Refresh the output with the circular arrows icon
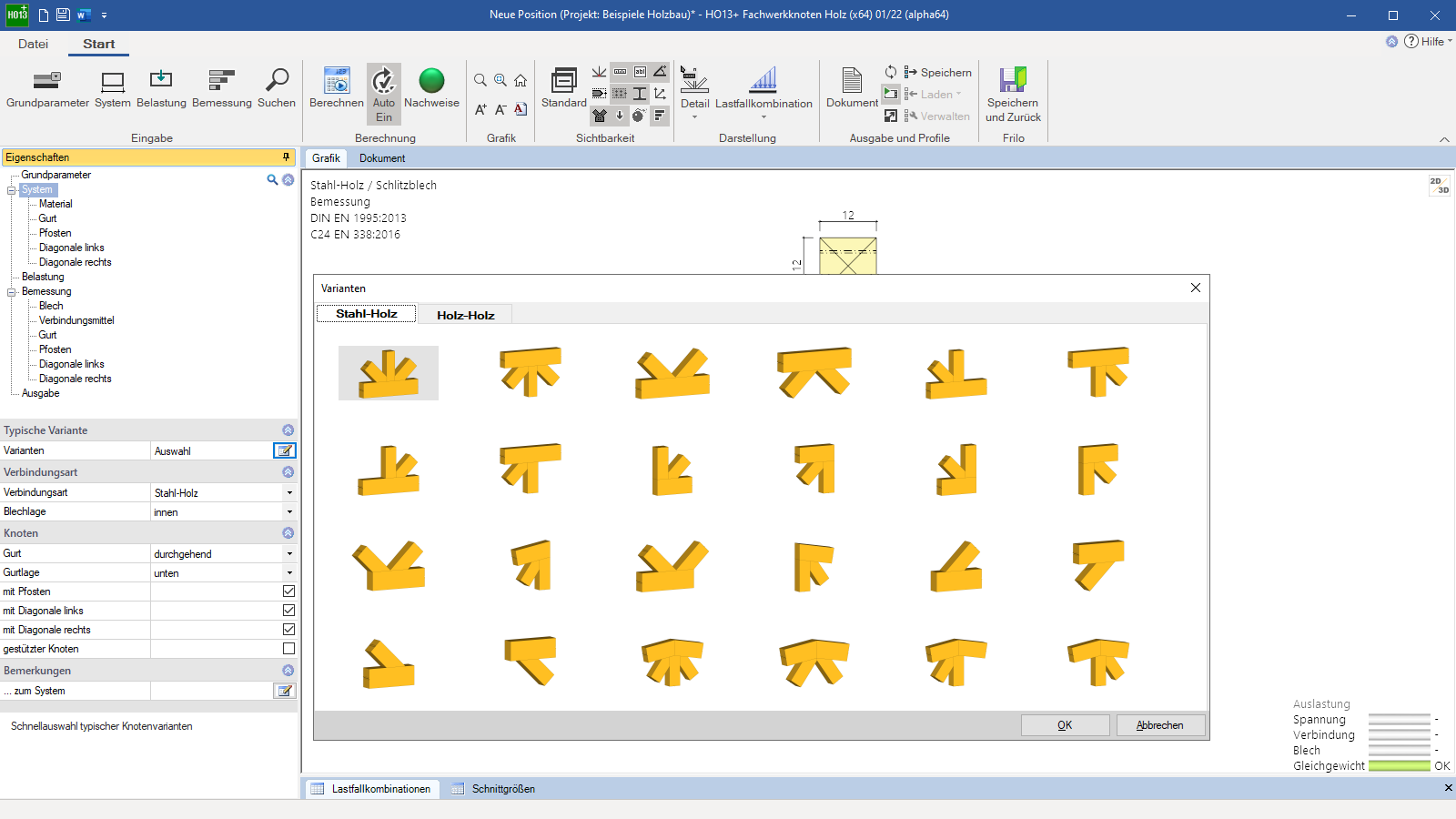 tap(891, 72)
